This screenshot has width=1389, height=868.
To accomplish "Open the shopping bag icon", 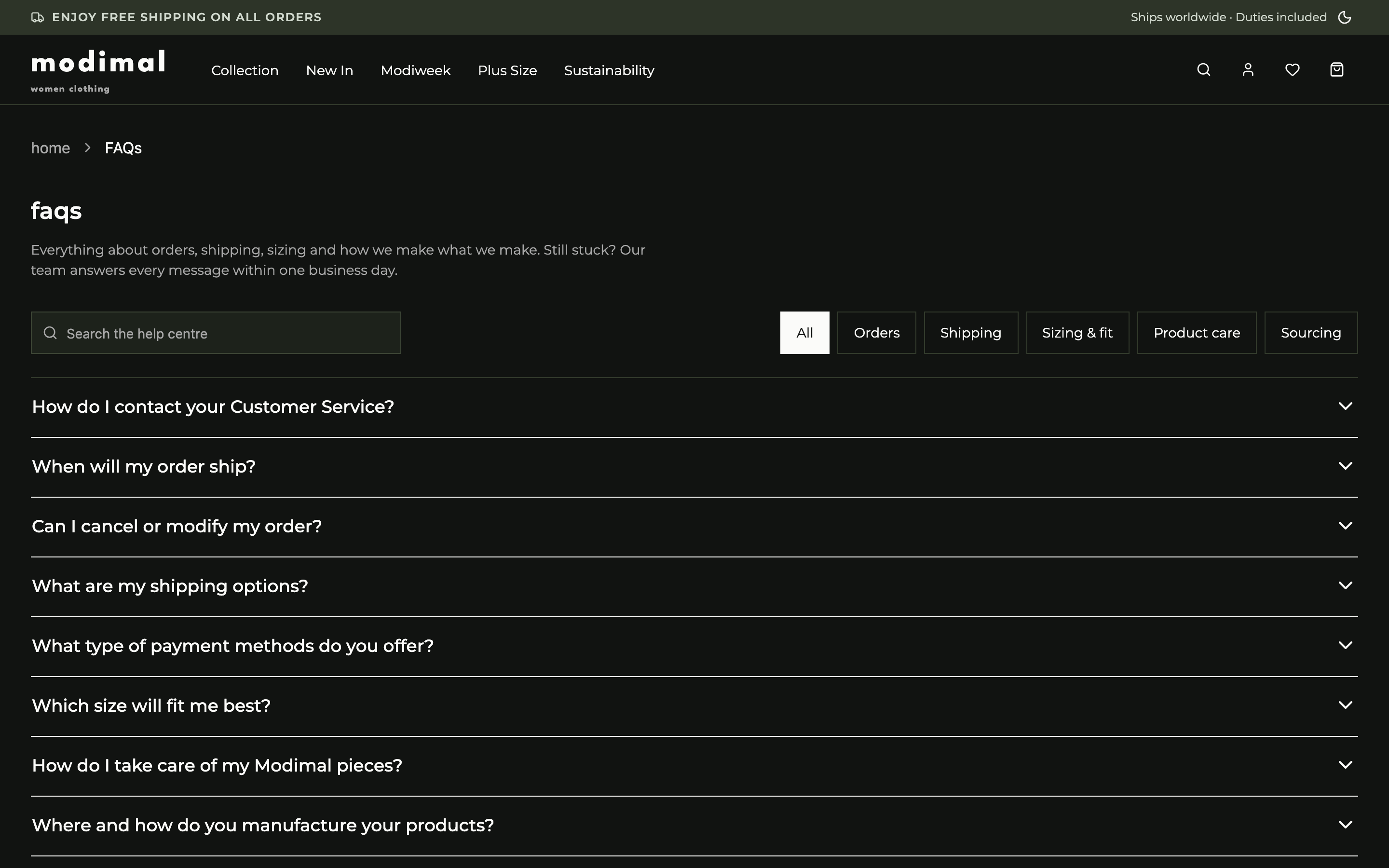I will click(x=1337, y=70).
